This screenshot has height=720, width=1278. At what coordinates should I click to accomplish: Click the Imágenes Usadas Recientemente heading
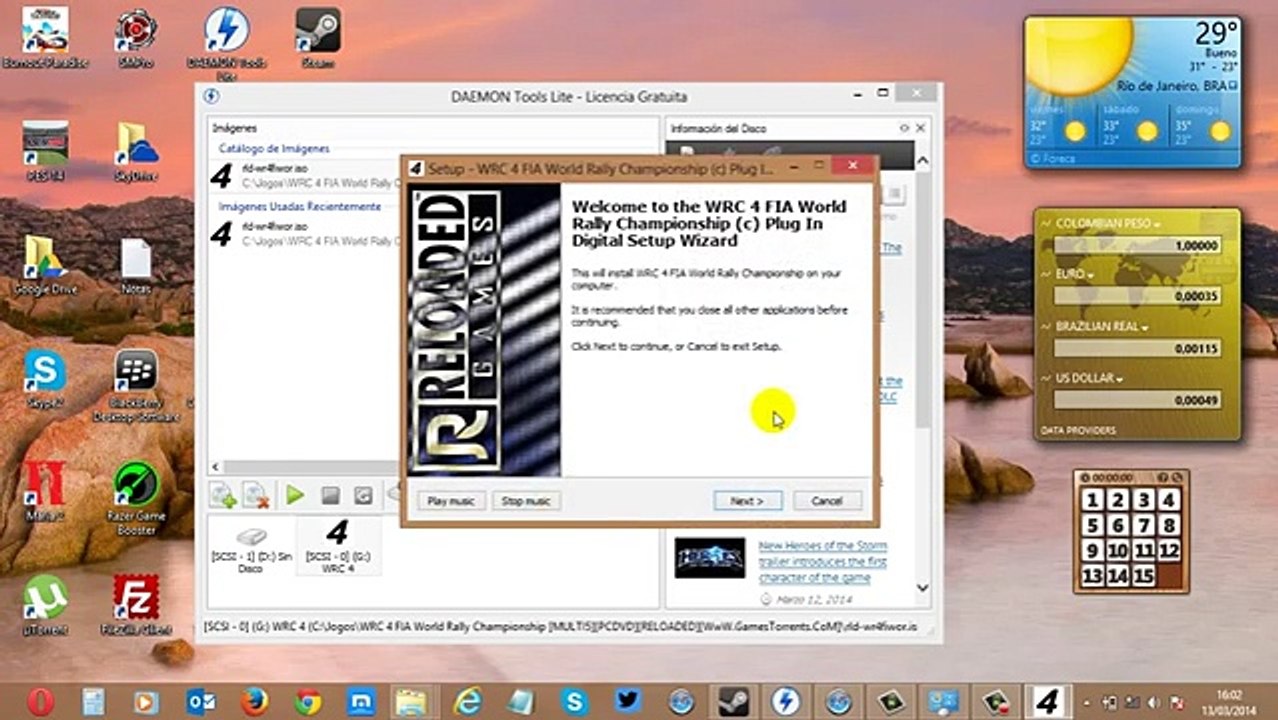pos(300,206)
